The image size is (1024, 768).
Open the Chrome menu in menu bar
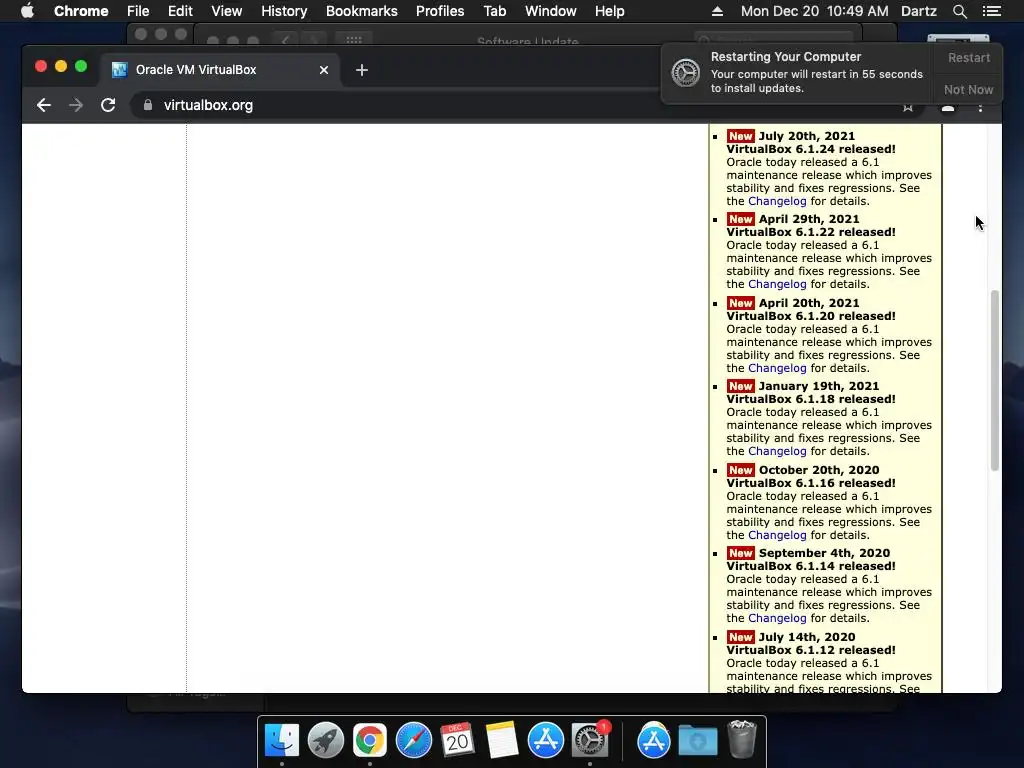click(x=81, y=11)
